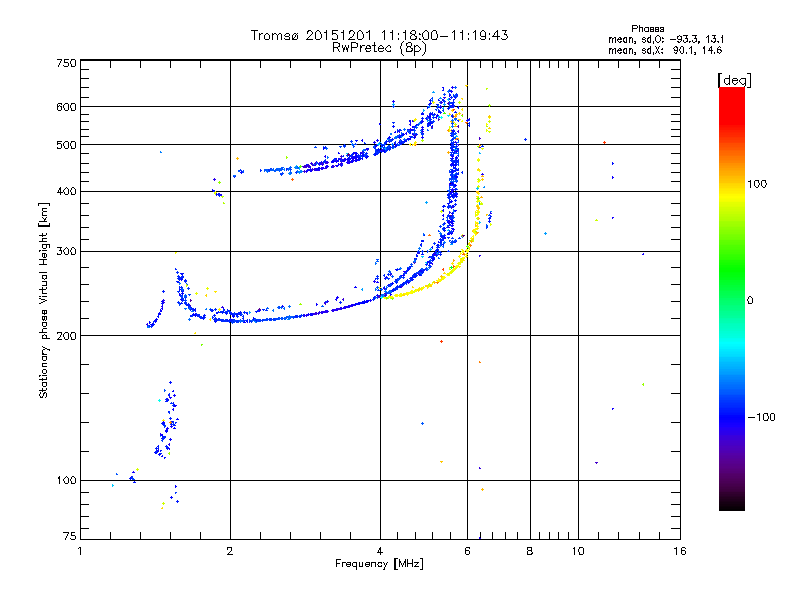Click the x-axis tick label '8'
The image size is (800, 600).
pyautogui.click(x=530, y=551)
